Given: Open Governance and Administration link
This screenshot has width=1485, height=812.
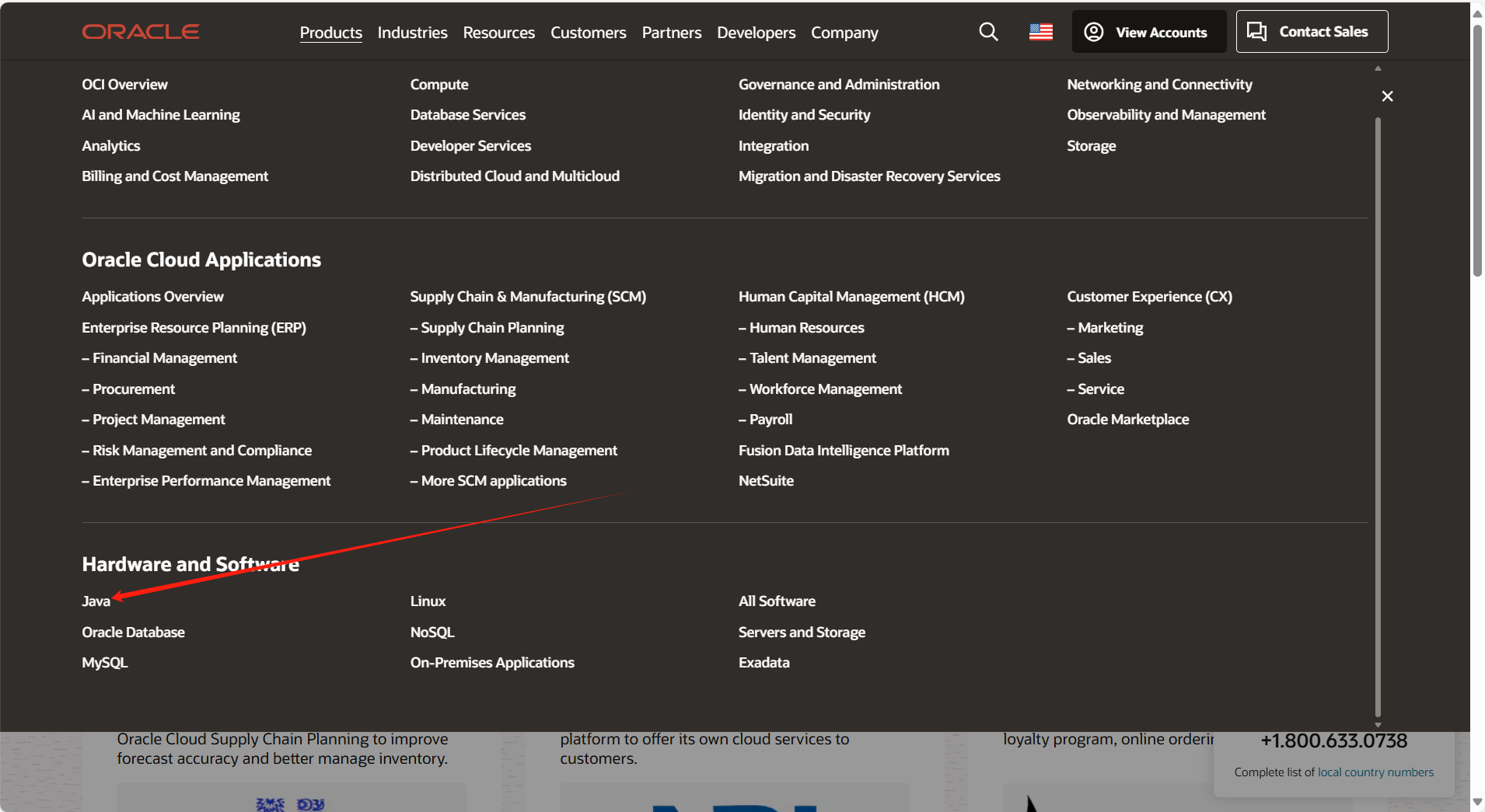Looking at the screenshot, I should (839, 84).
